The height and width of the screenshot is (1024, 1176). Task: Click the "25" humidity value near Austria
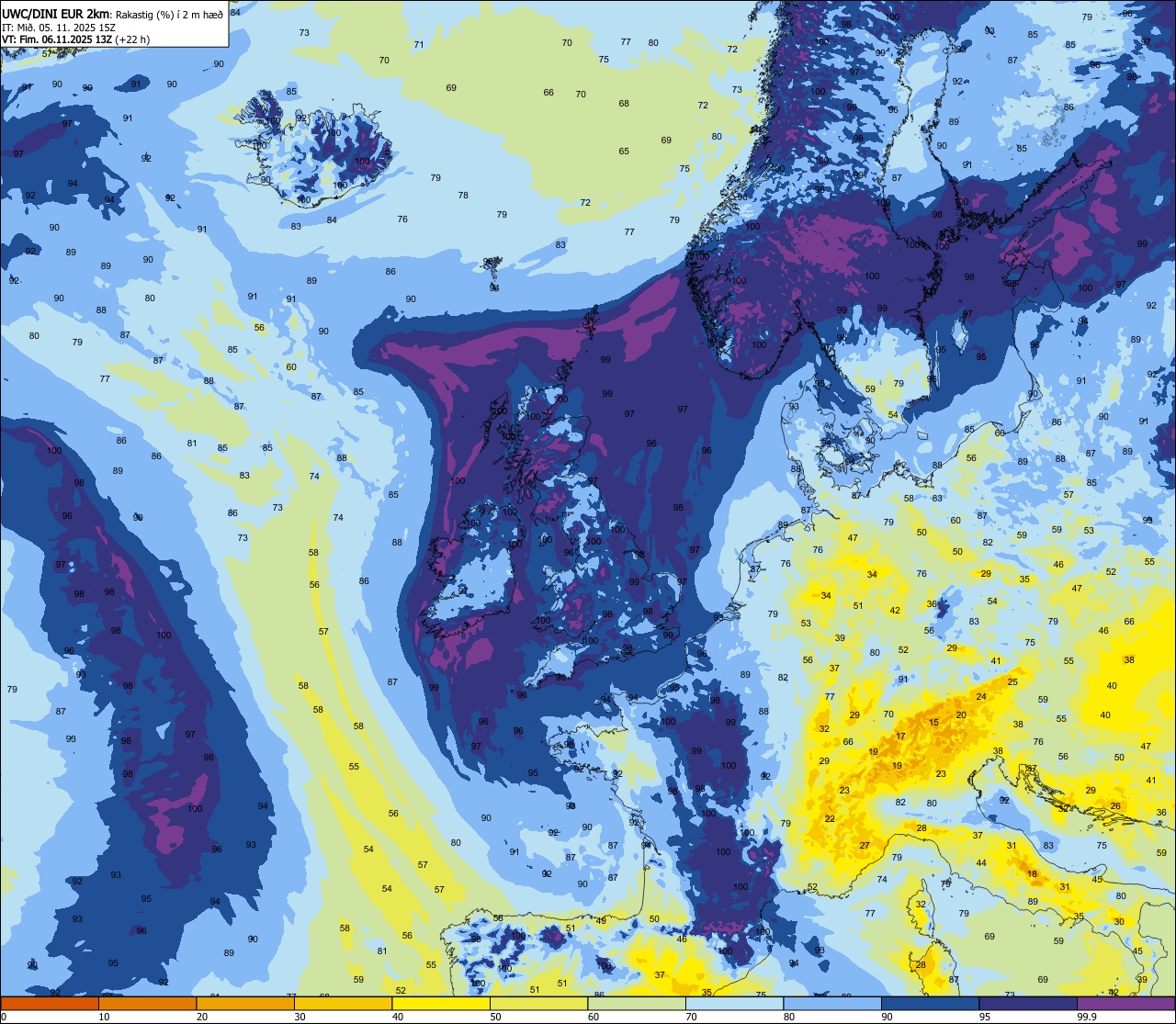(1012, 682)
